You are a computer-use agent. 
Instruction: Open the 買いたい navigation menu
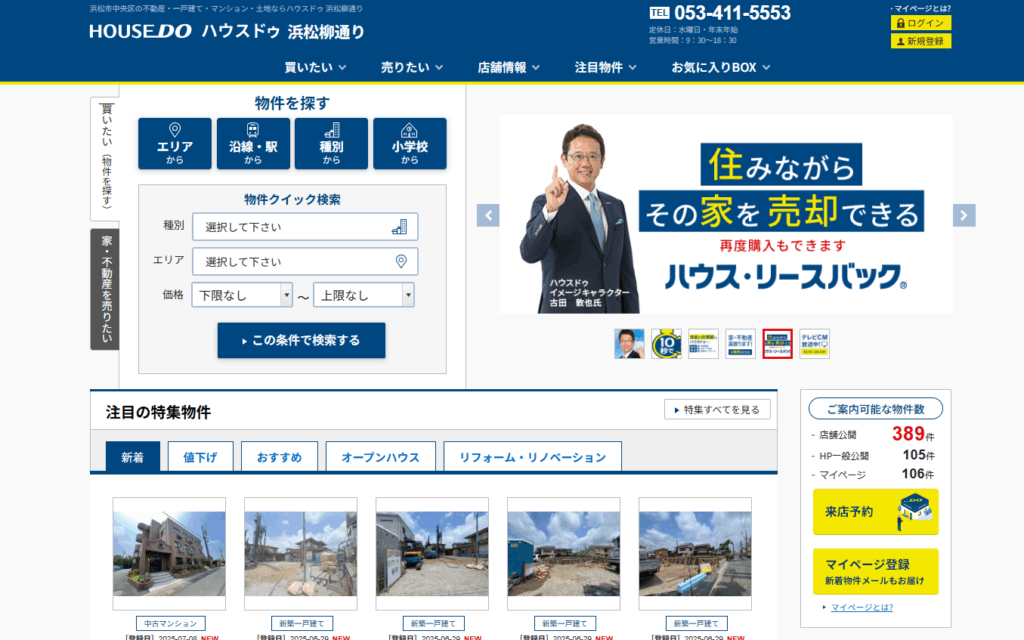tap(315, 67)
